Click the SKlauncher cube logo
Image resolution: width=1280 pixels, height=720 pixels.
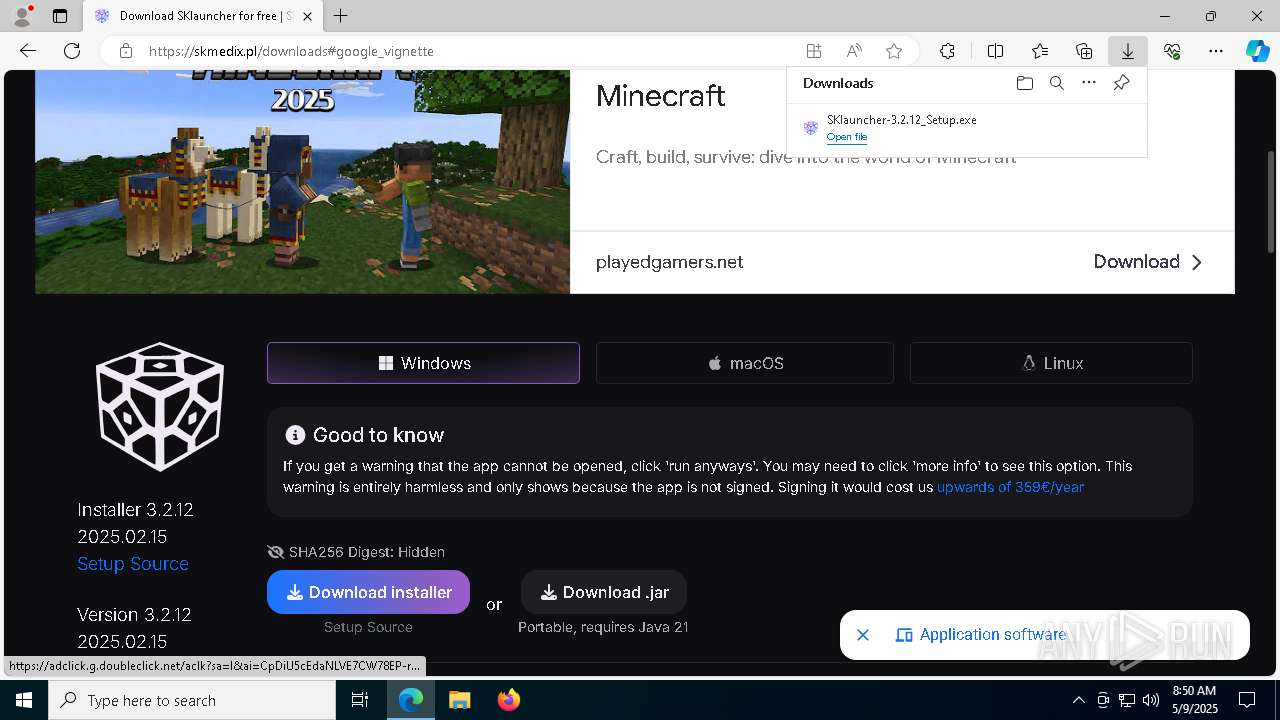pos(160,406)
